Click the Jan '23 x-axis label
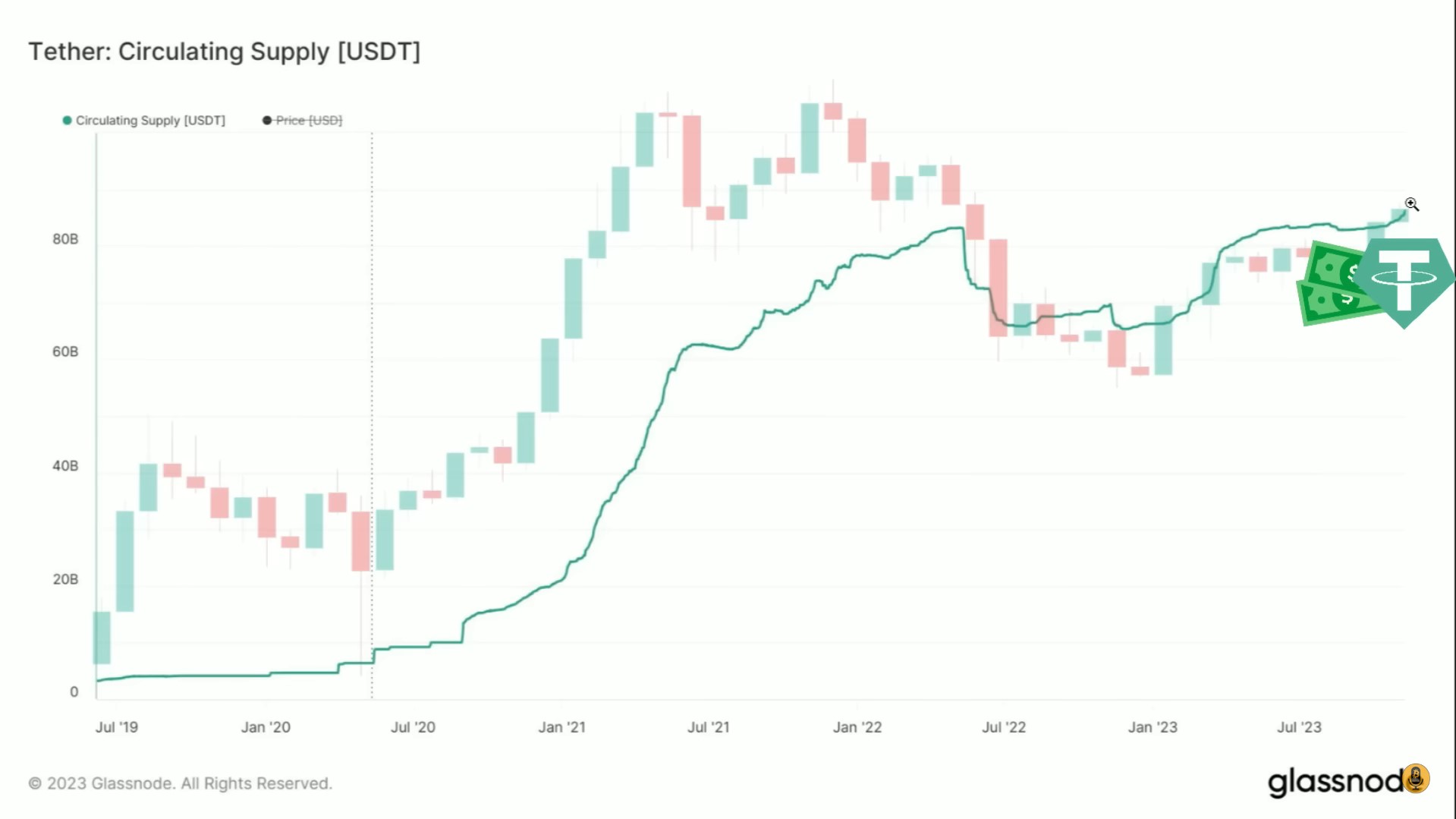 (1153, 727)
